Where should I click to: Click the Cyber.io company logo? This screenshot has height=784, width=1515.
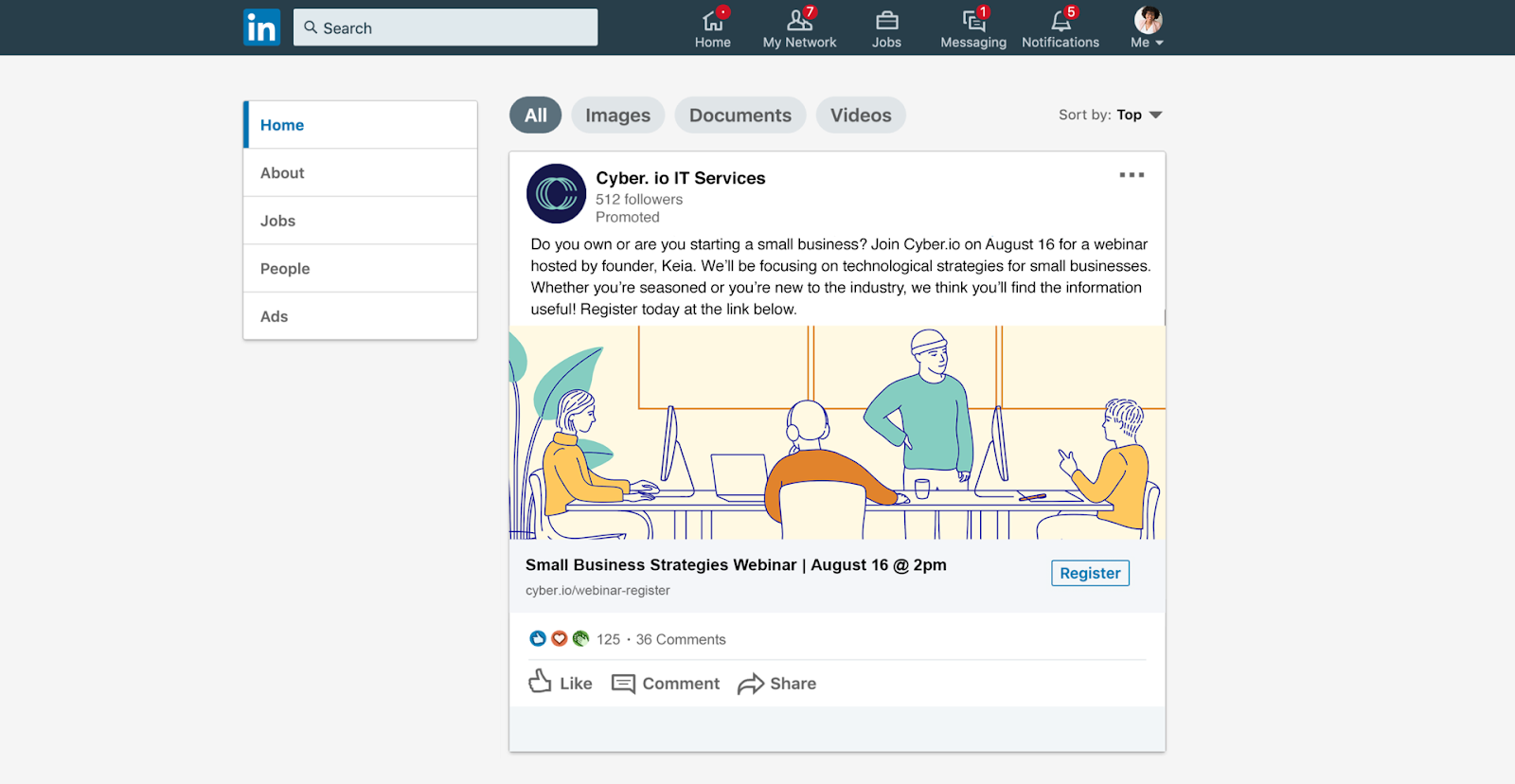tap(556, 193)
